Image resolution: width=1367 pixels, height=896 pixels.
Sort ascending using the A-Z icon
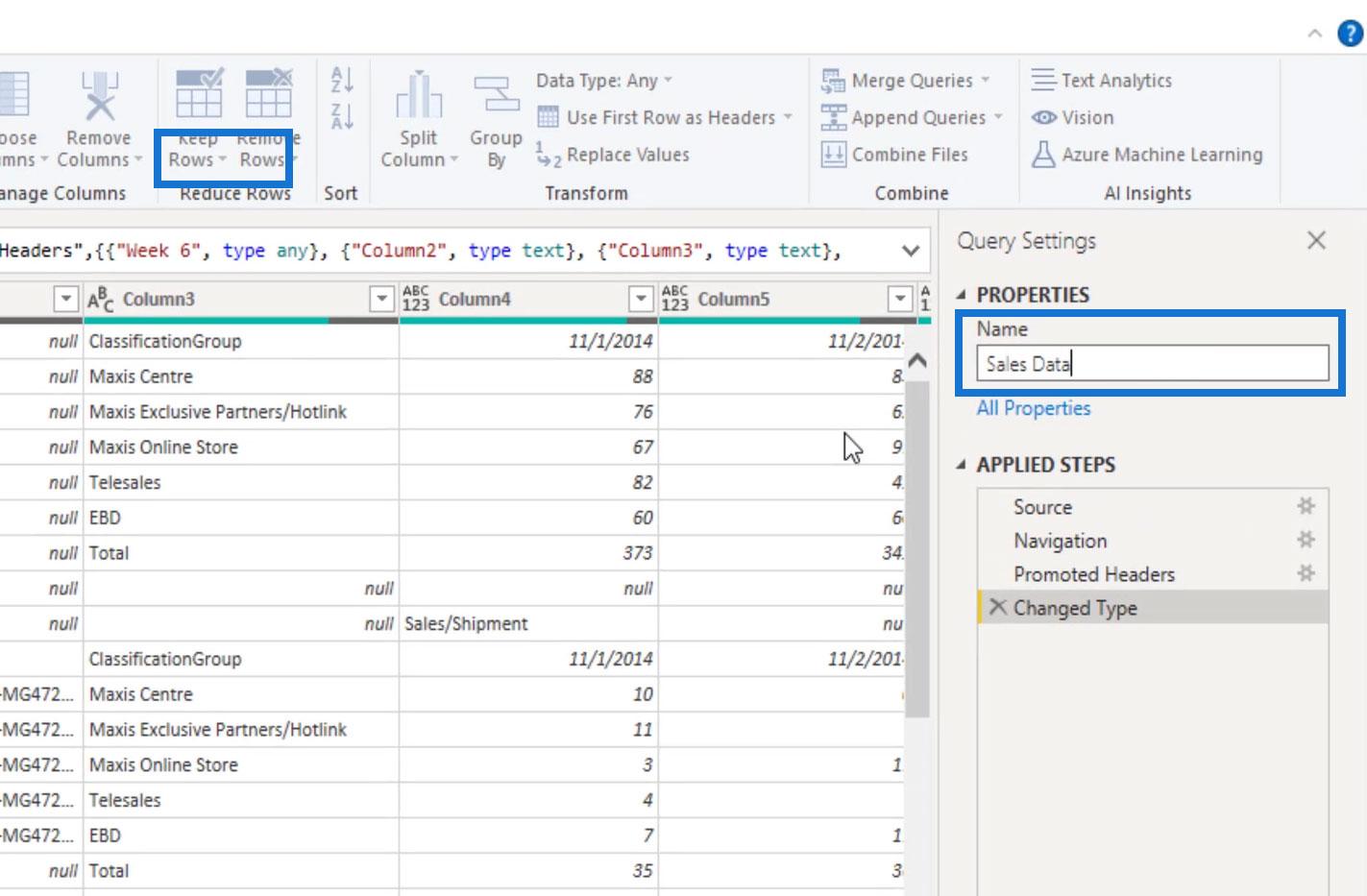[342, 80]
